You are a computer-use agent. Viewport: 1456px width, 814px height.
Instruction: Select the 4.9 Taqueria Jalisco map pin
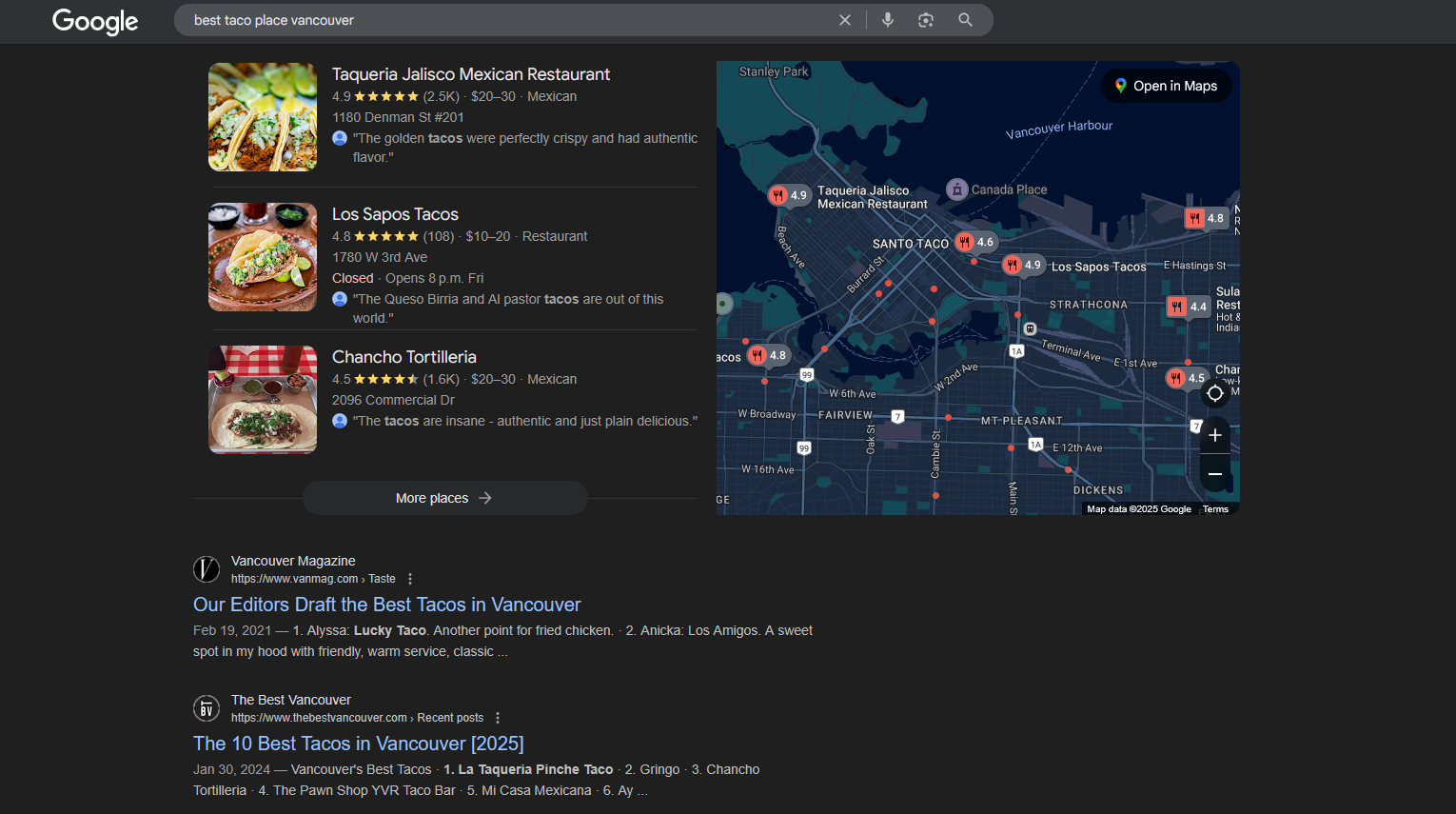click(x=789, y=195)
